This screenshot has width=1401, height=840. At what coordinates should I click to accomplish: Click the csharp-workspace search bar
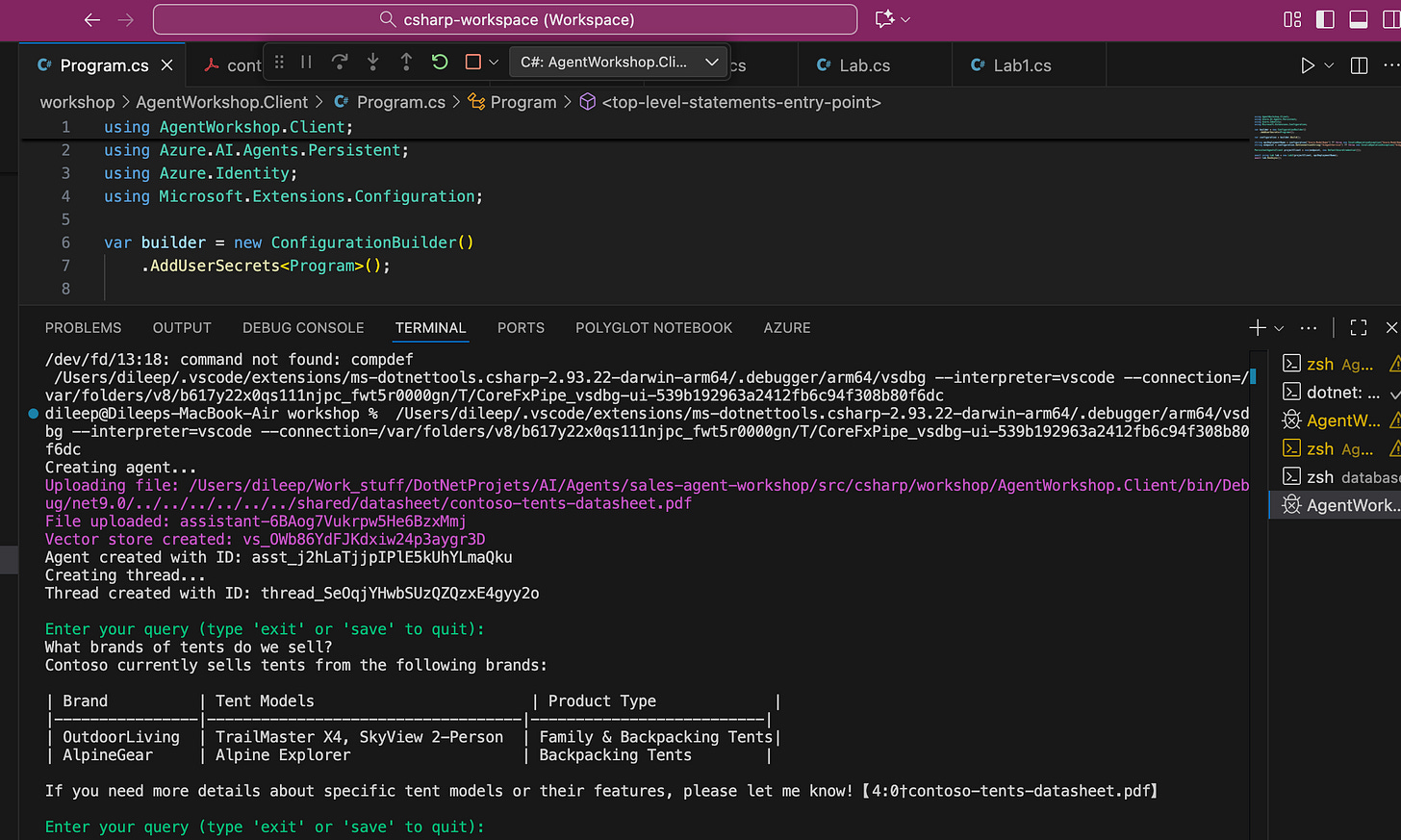coord(505,19)
